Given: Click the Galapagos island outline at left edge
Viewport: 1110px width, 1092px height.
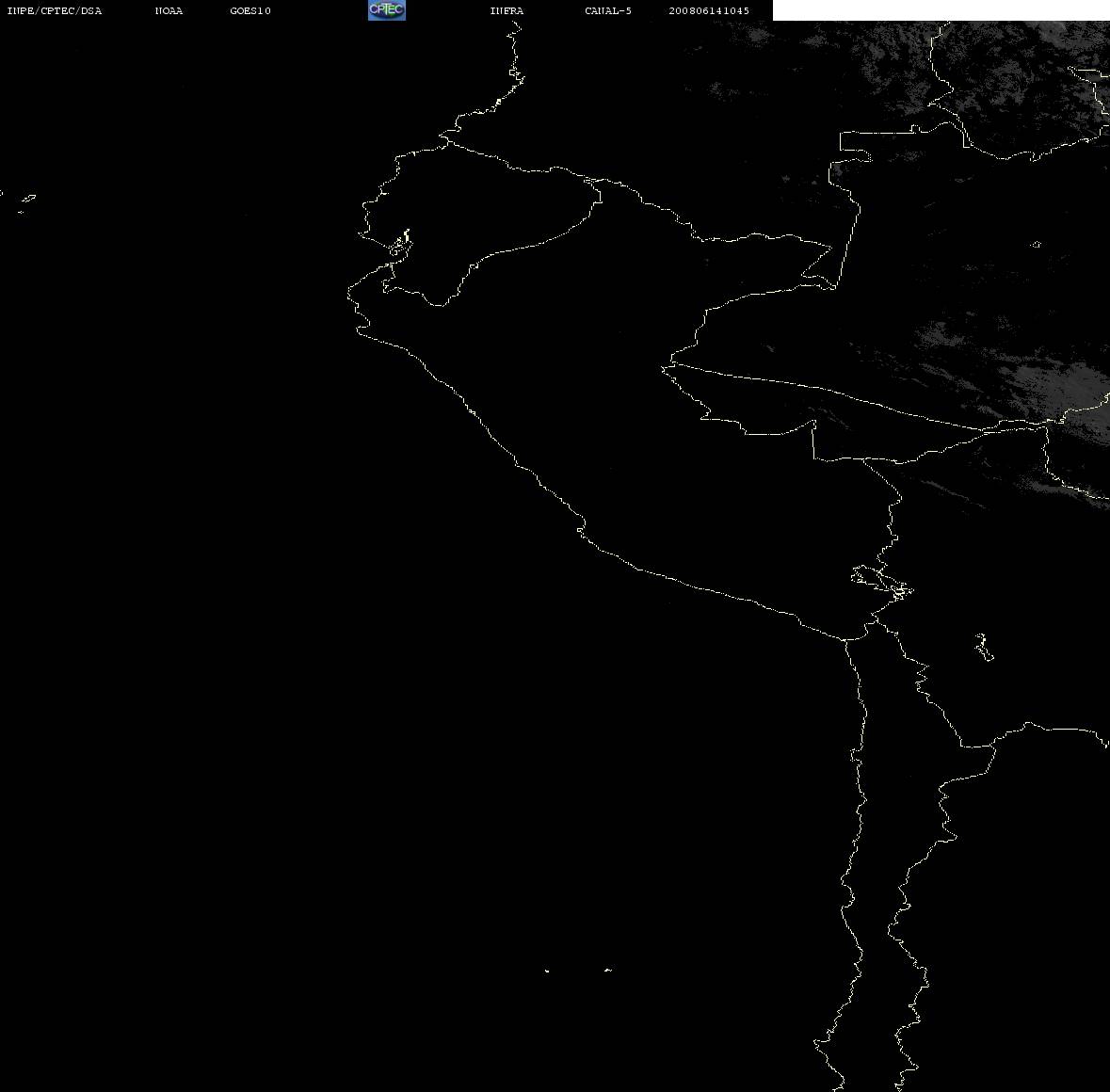Looking at the screenshot, I should (27, 200).
